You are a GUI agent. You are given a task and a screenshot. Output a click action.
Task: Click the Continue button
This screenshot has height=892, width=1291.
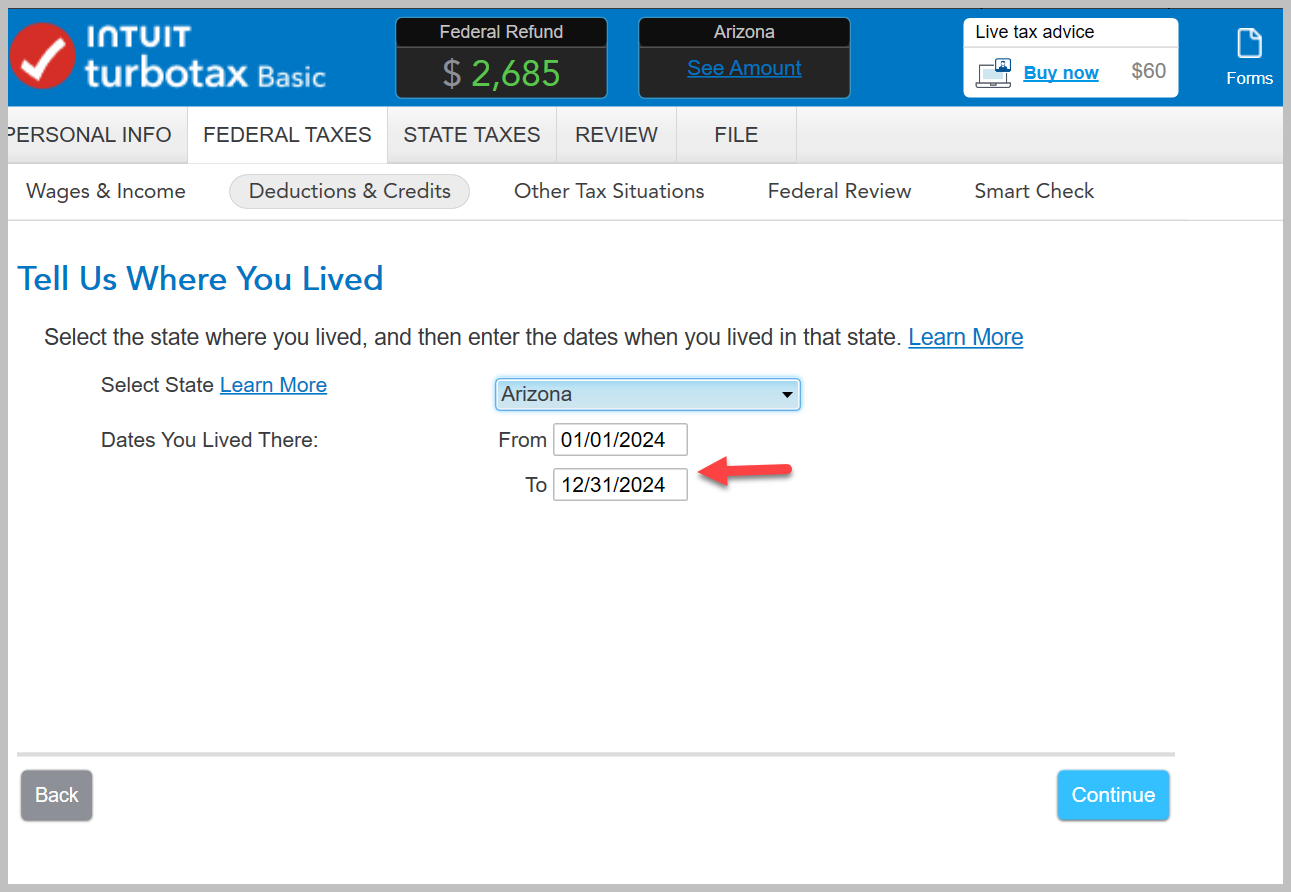tap(1113, 795)
